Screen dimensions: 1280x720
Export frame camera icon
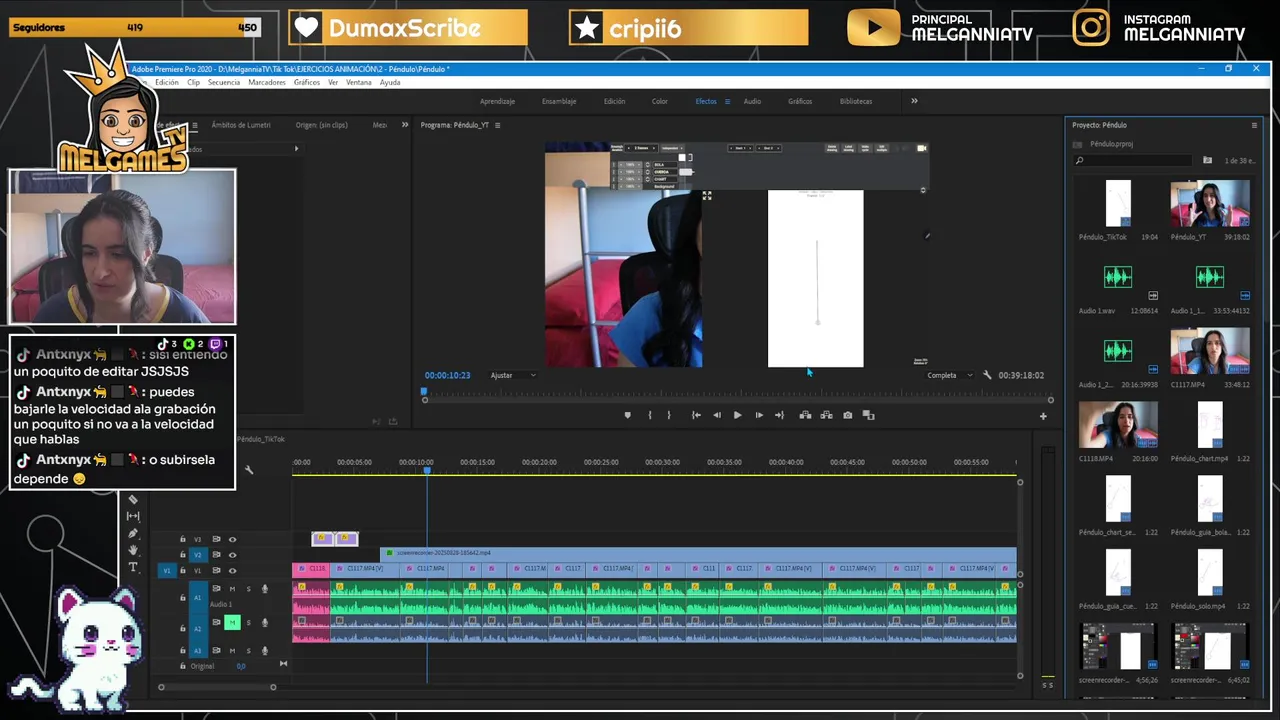[847, 415]
